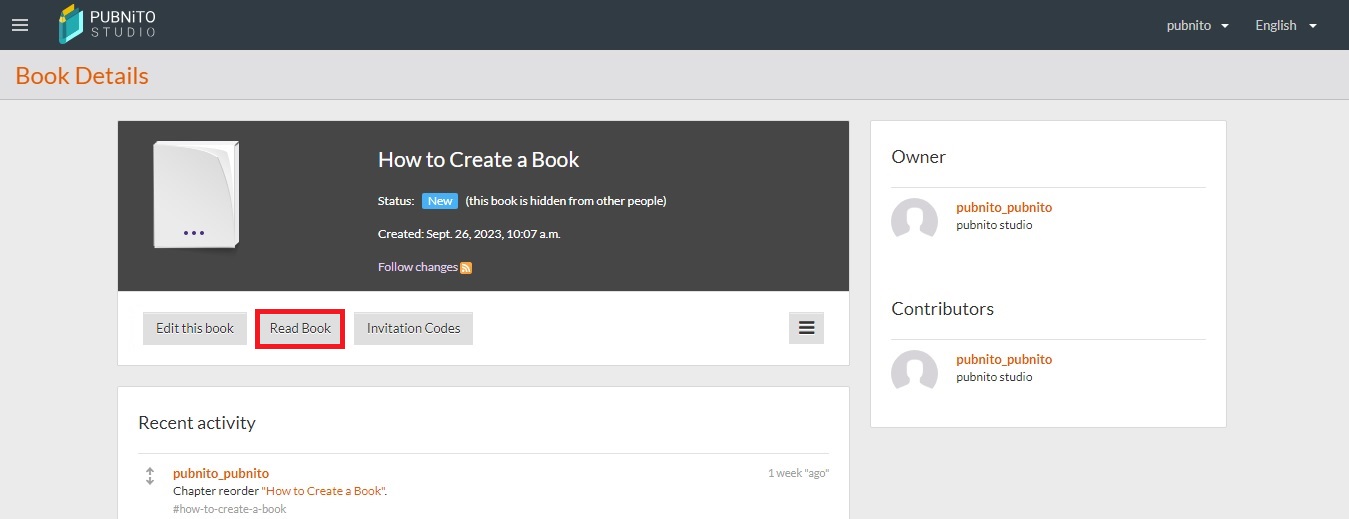The image size is (1349, 519).
Task: Click pubnito_pubnito in Recent activity
Action: click(221, 473)
